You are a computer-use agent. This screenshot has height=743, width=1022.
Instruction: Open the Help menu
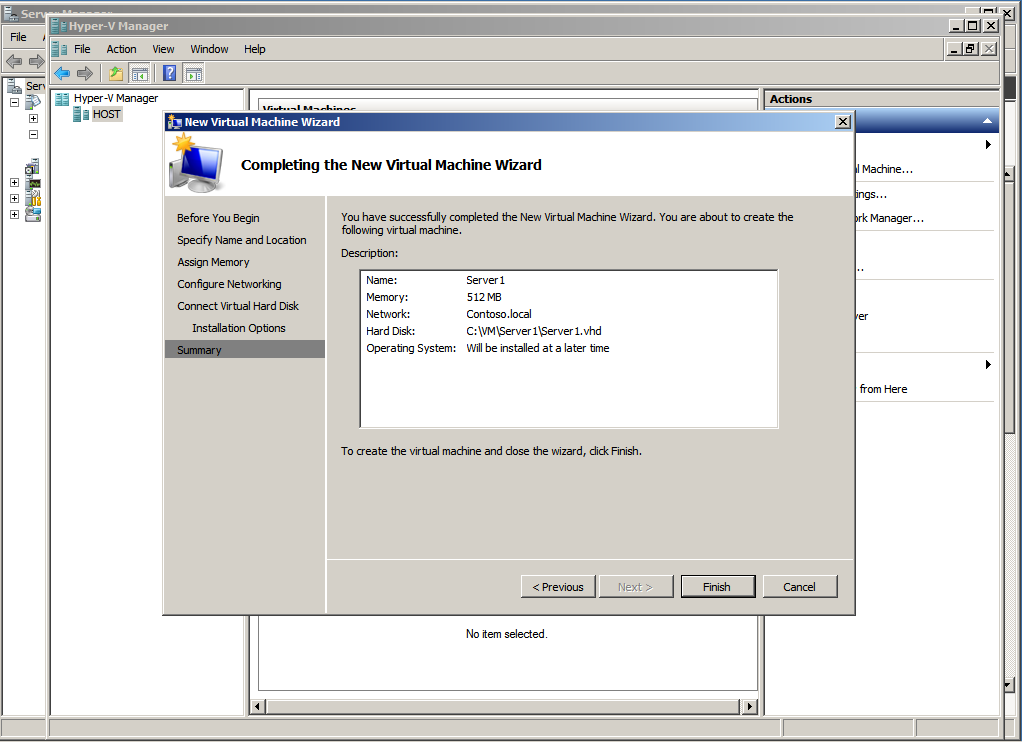[x=255, y=49]
